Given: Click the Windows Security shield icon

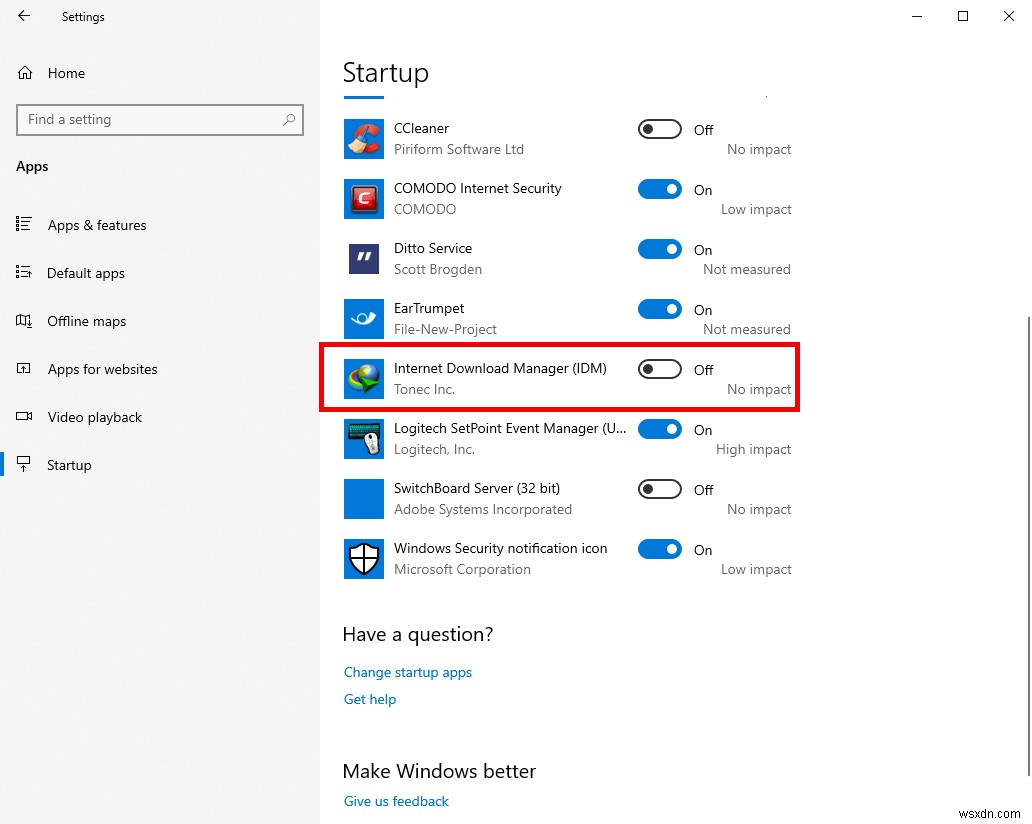Looking at the screenshot, I should [363, 558].
